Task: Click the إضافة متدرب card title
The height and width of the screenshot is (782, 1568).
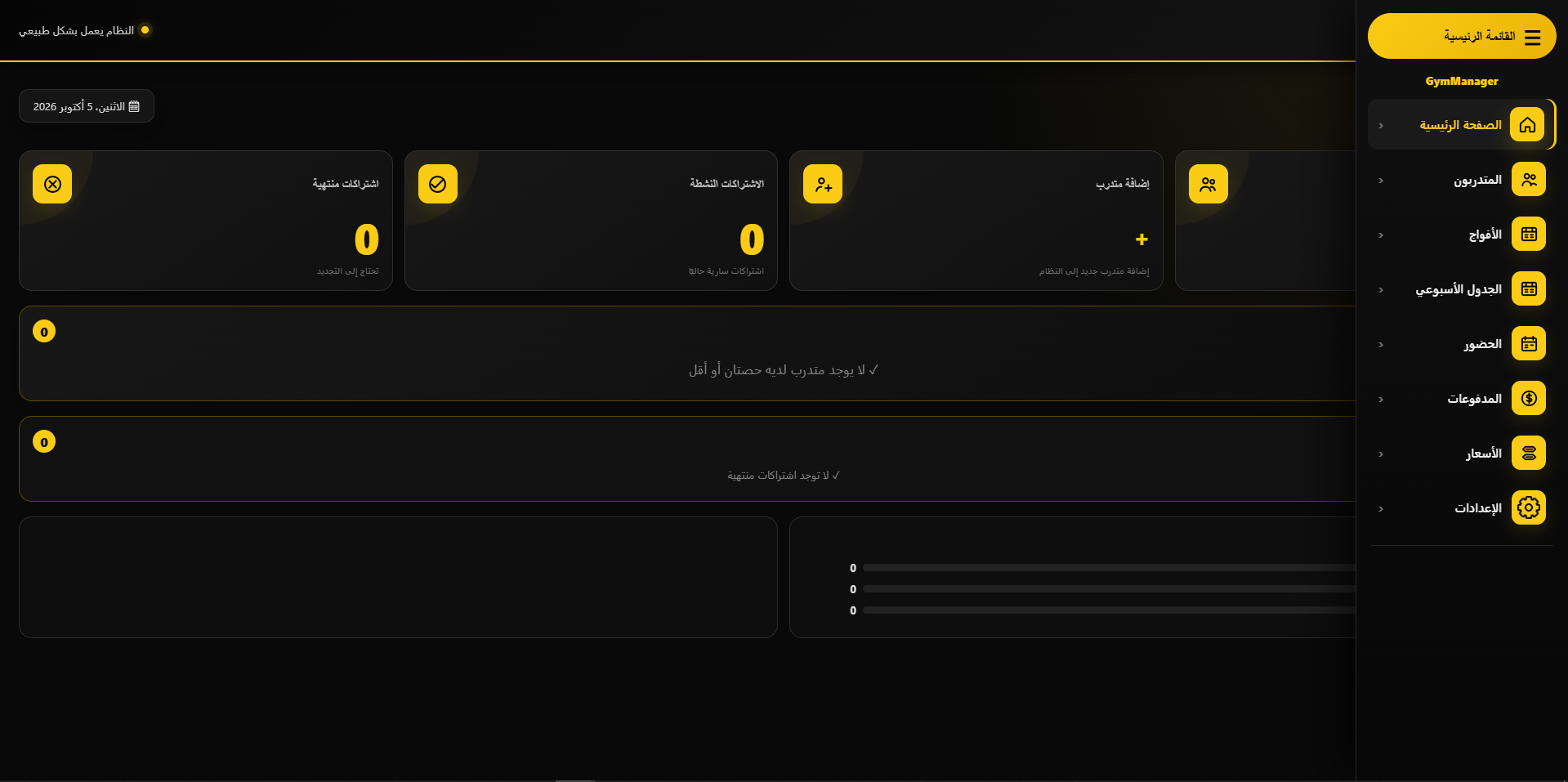Action: (1123, 184)
